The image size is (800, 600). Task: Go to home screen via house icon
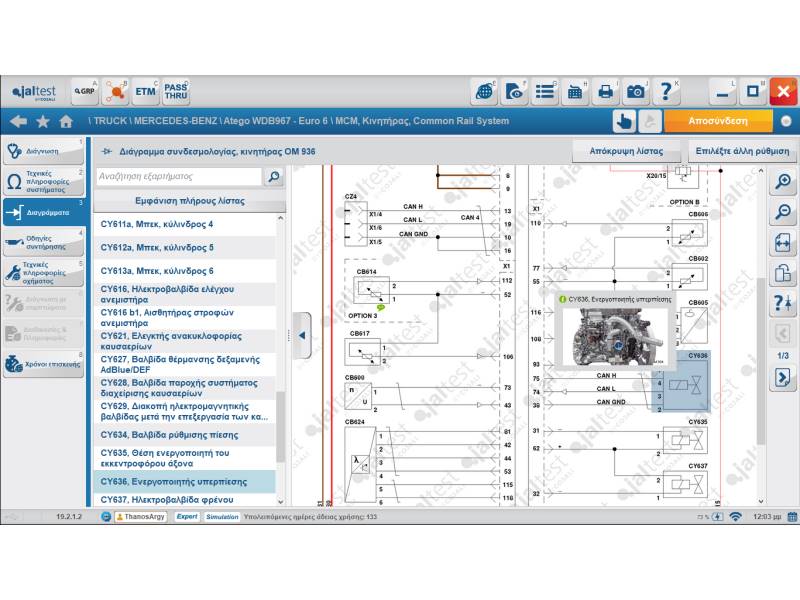(x=66, y=121)
